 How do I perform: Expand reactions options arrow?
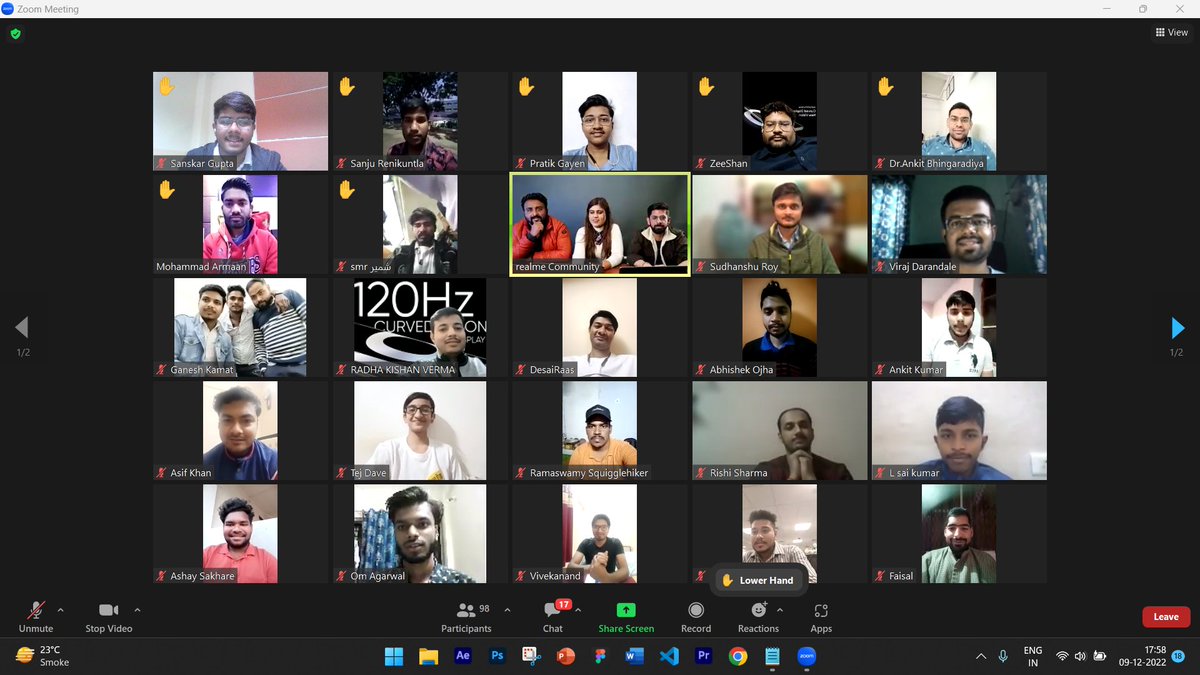tap(780, 610)
